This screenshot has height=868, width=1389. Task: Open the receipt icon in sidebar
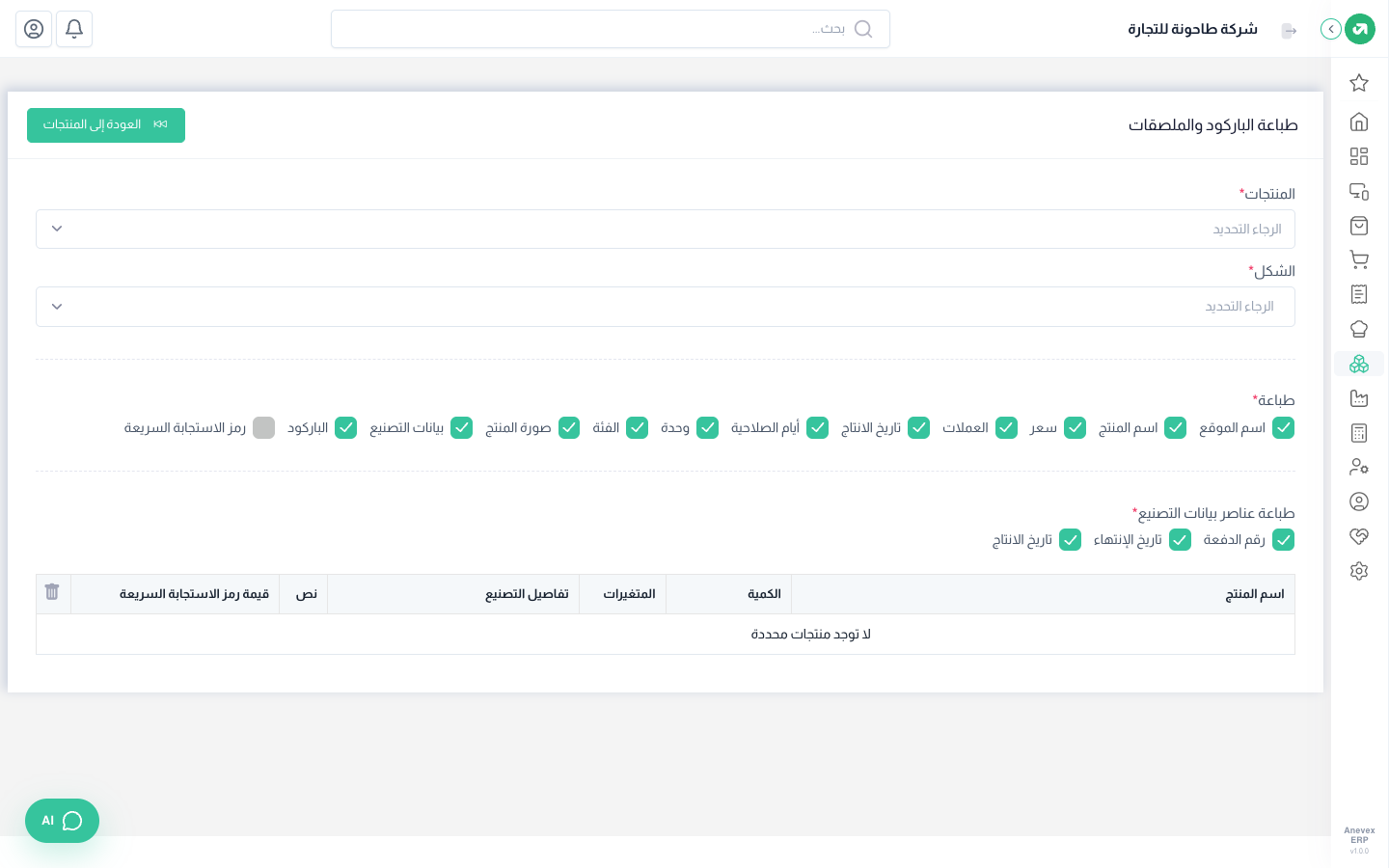[x=1359, y=294]
